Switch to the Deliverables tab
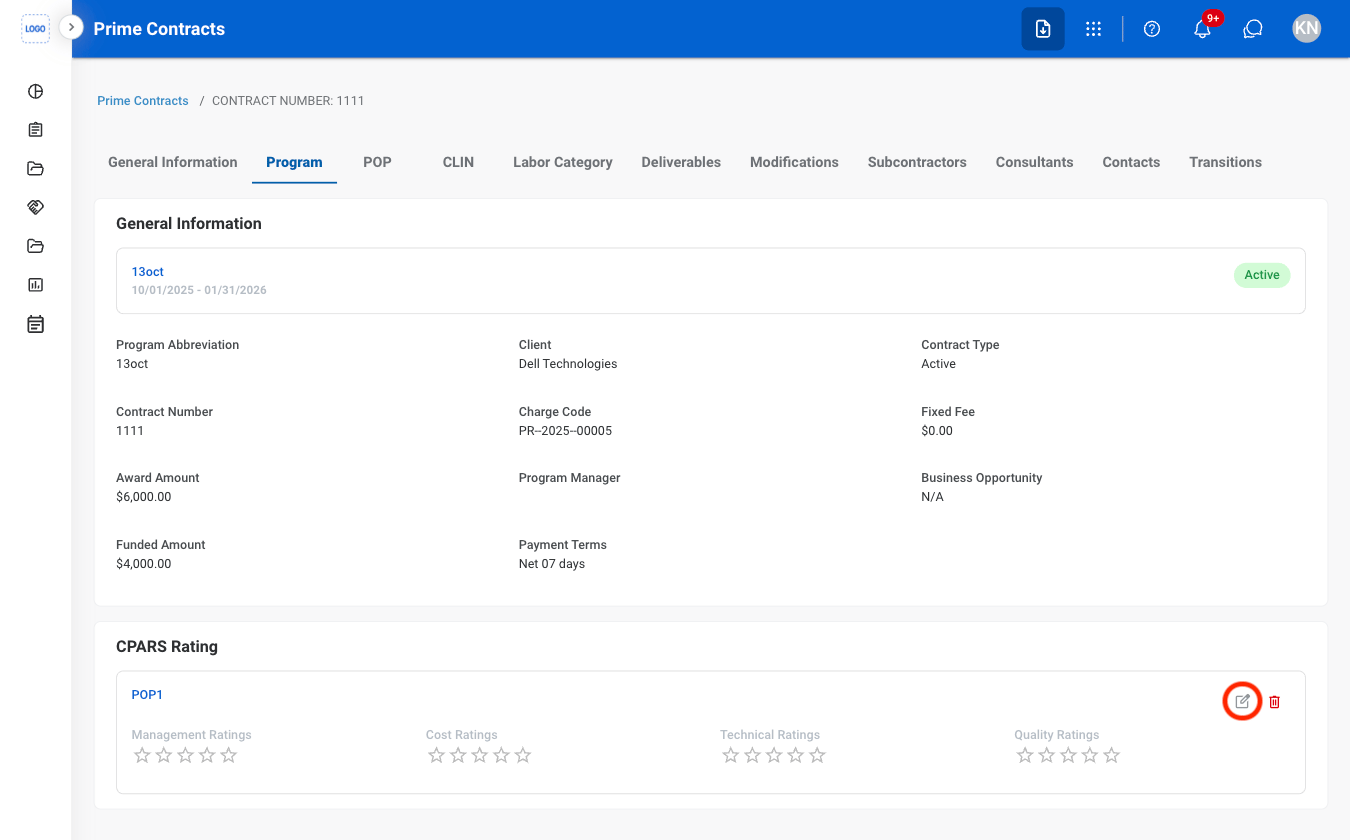This screenshot has width=1350, height=840. pos(681,162)
